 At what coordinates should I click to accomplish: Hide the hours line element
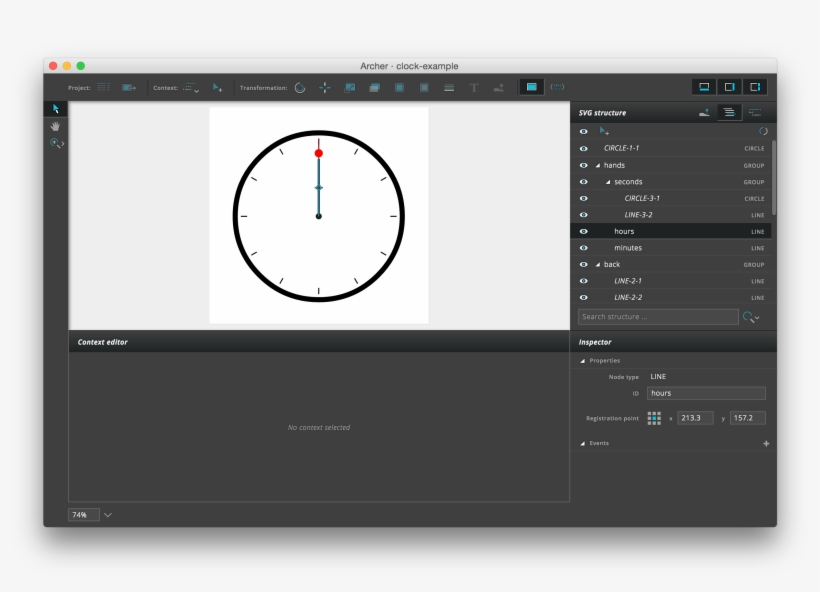(584, 231)
